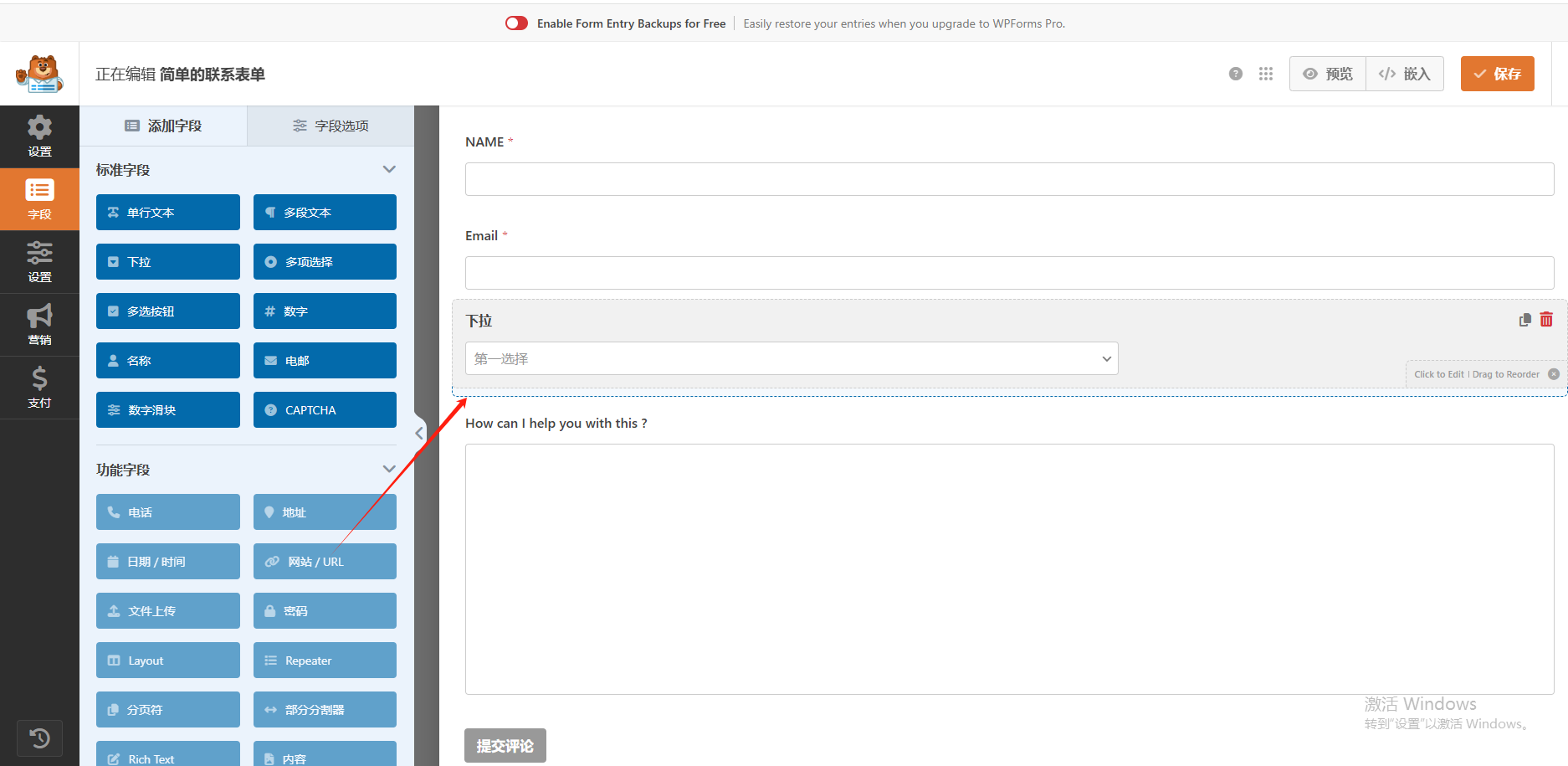Open the 营销 megaphone sidebar section
Screen dimensions: 1568x766
pos(39,324)
